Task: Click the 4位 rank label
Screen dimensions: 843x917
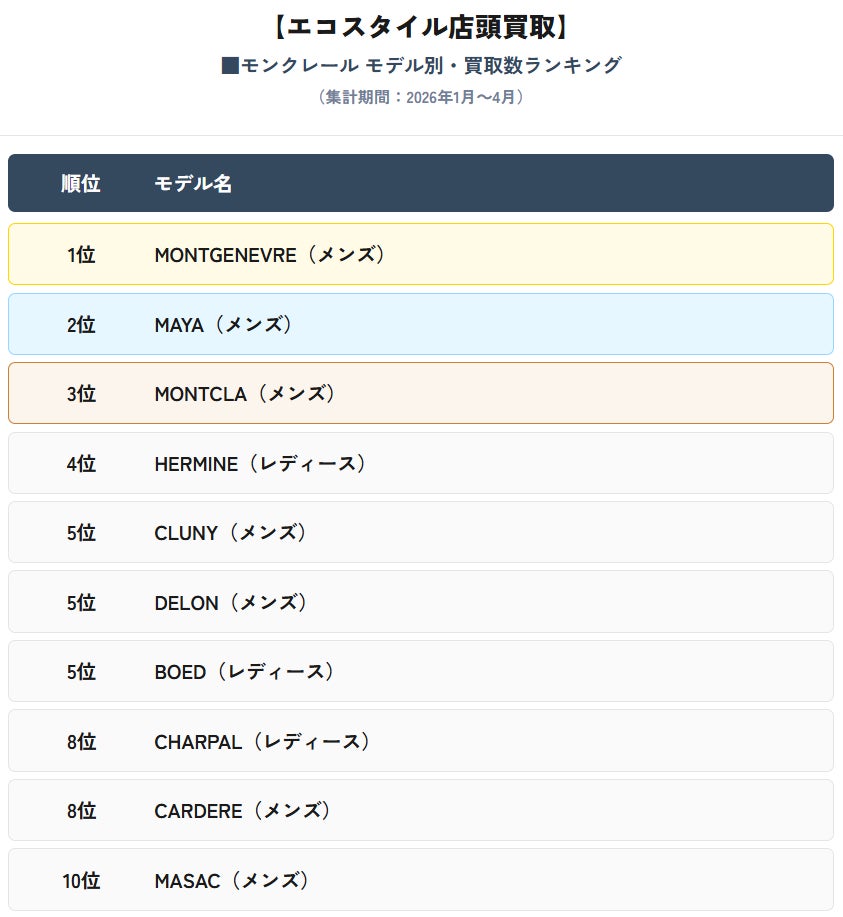Action: coord(81,464)
